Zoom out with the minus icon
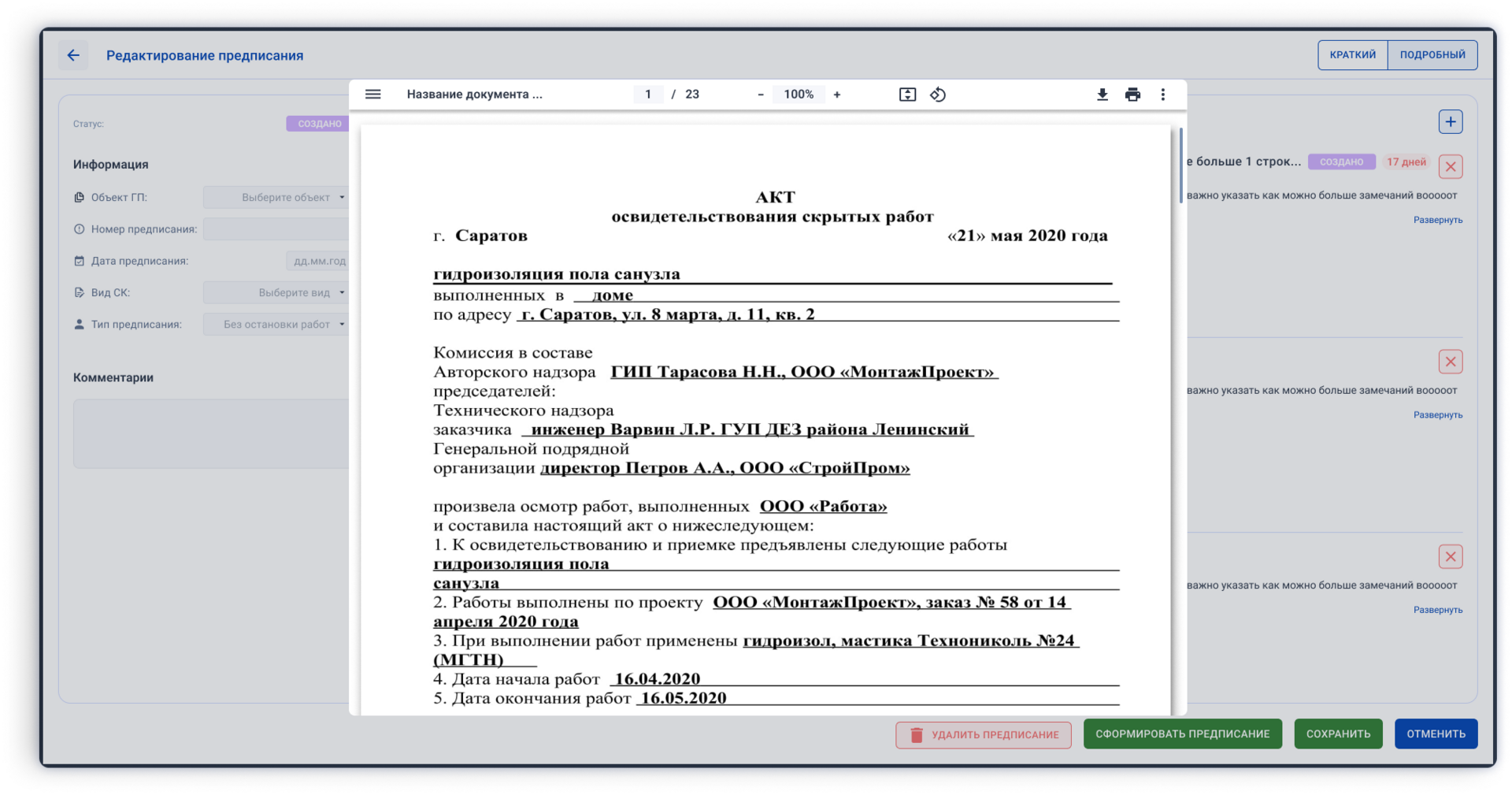The image size is (1512, 795). (x=760, y=95)
